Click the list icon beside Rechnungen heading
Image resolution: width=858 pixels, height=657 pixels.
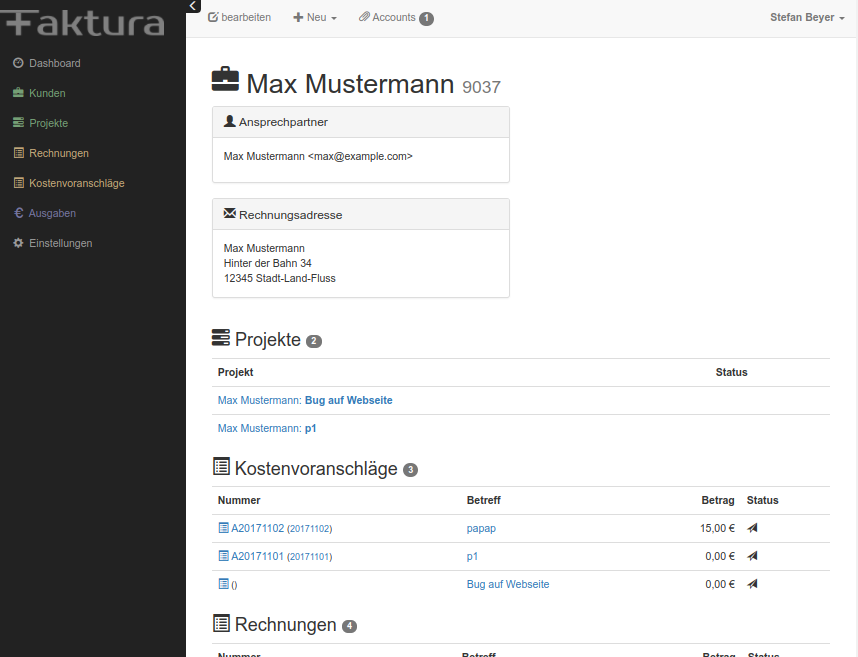[221, 623]
